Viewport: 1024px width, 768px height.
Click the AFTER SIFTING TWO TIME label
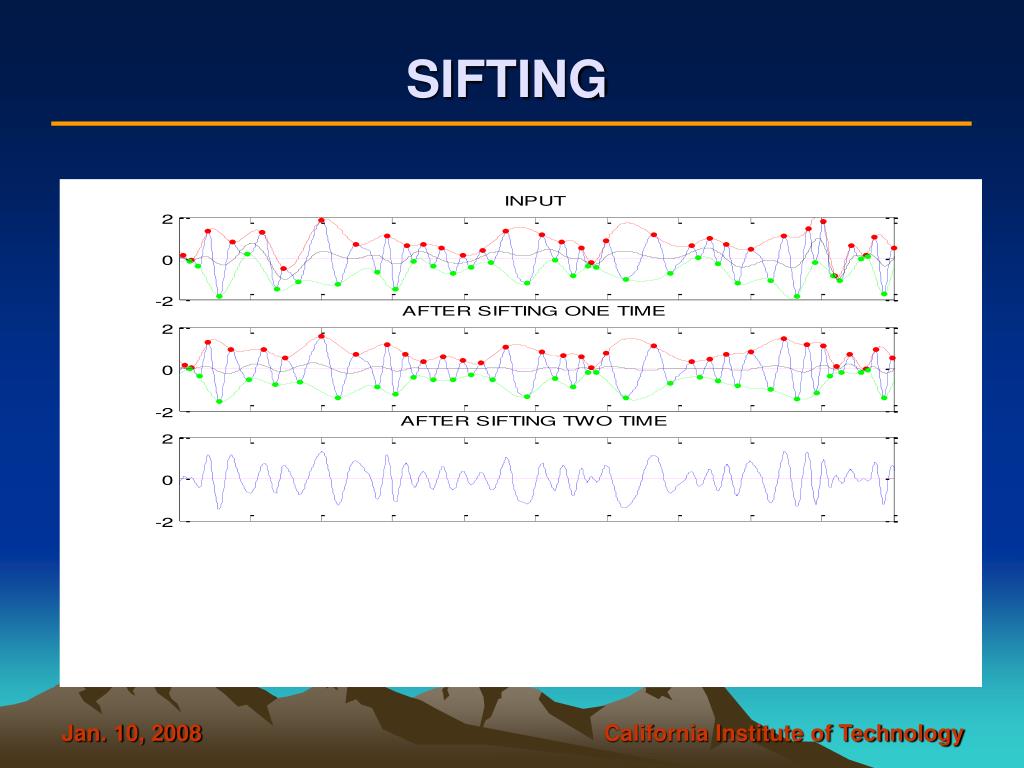click(534, 421)
